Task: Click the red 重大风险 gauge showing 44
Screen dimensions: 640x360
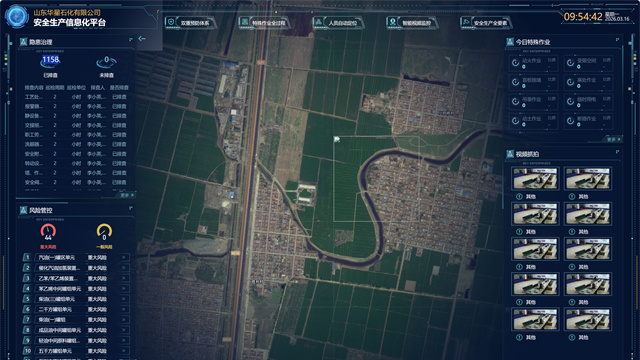Action: 48,232
